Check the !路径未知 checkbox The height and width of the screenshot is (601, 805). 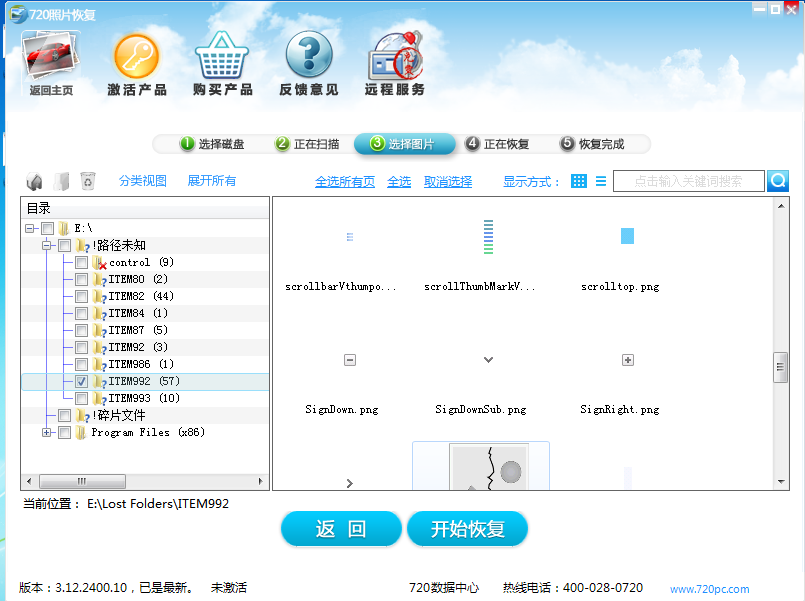pos(64,245)
